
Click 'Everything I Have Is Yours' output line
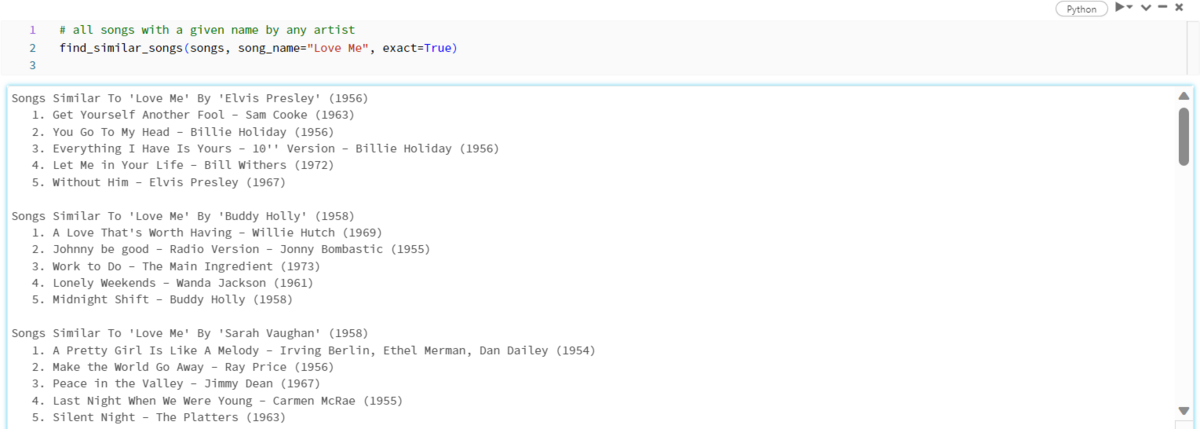pos(265,148)
